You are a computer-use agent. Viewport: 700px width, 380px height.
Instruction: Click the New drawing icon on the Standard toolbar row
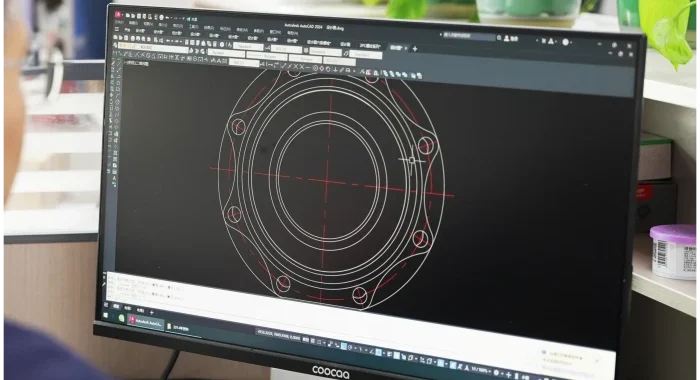pos(115,37)
